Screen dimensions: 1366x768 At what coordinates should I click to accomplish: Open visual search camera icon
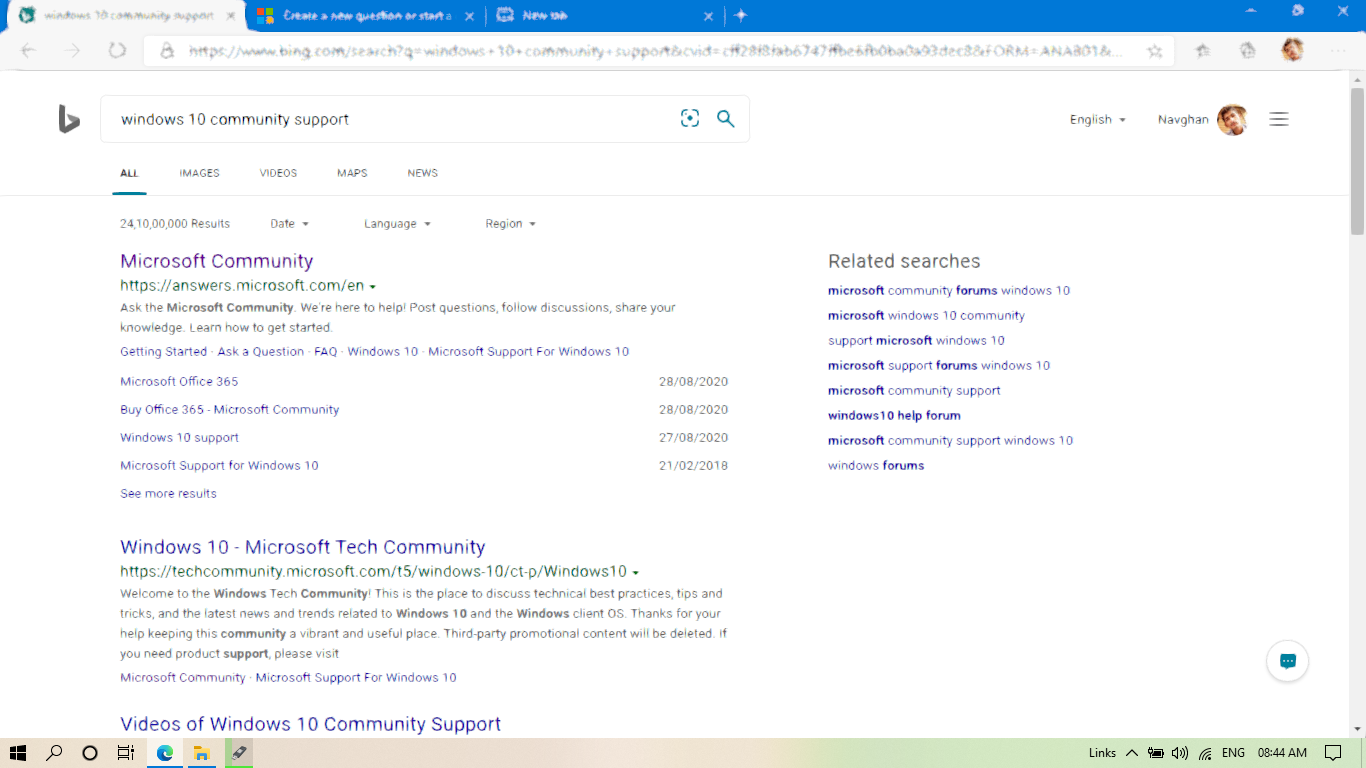click(x=690, y=119)
